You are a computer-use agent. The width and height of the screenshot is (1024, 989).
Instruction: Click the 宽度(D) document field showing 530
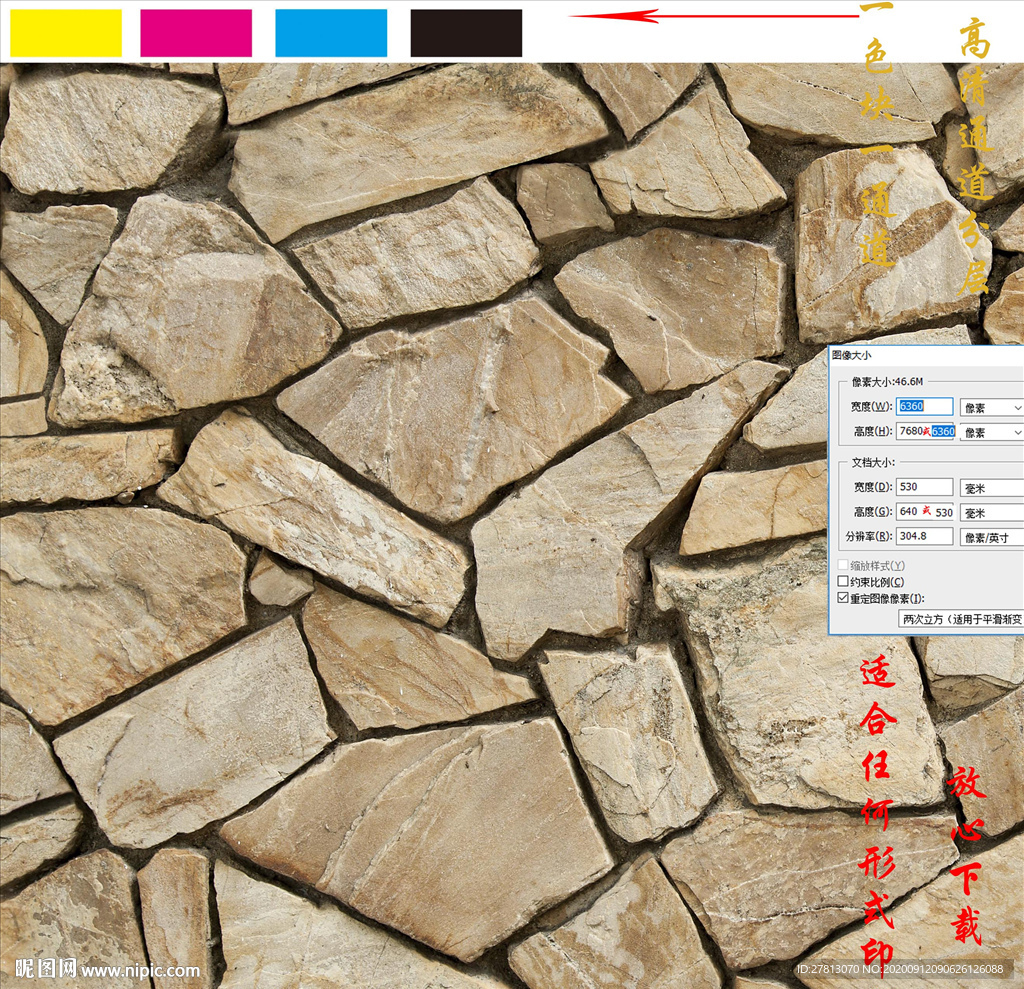click(924, 487)
